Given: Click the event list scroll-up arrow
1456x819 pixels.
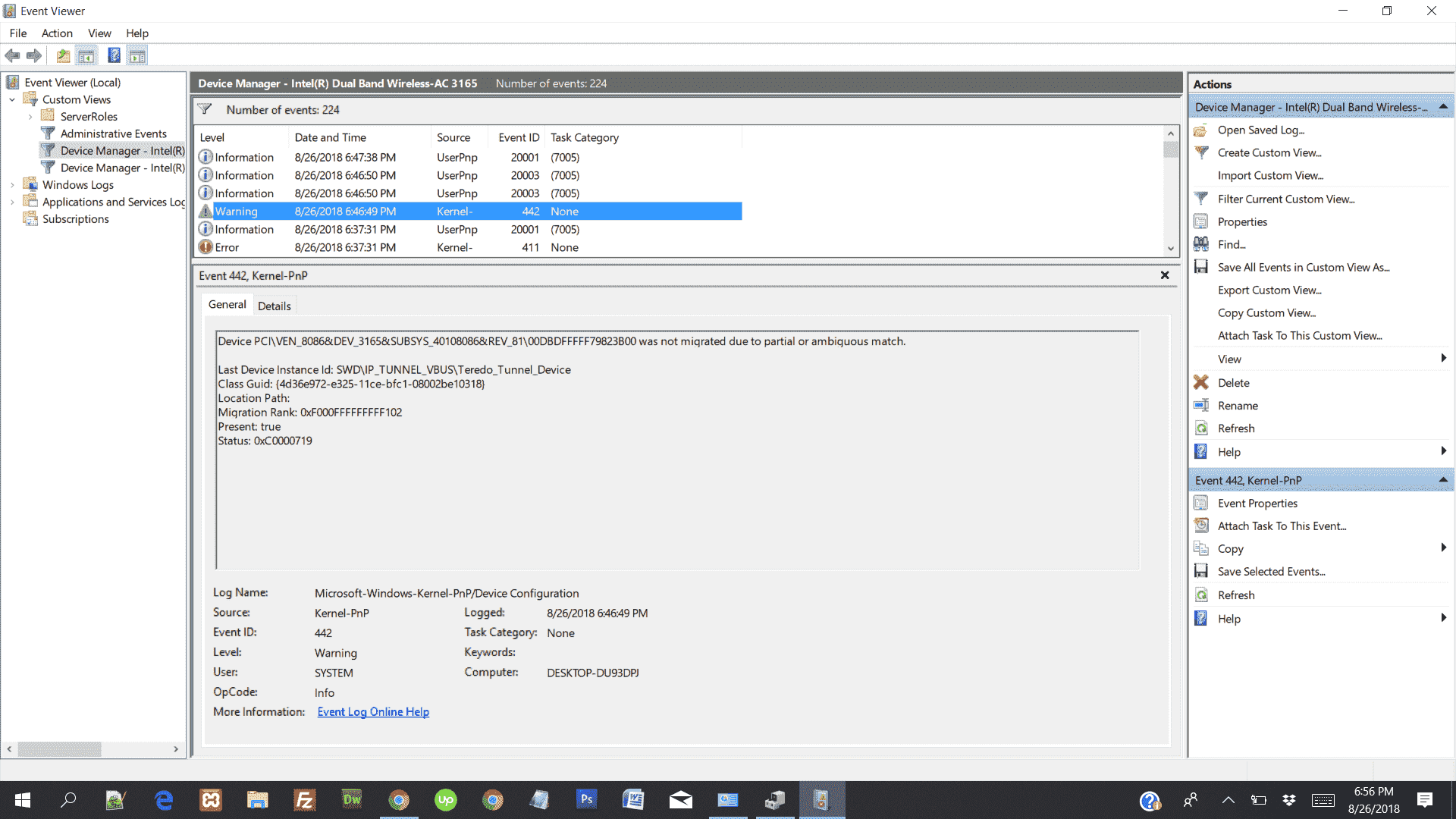Looking at the screenshot, I should click(1171, 133).
